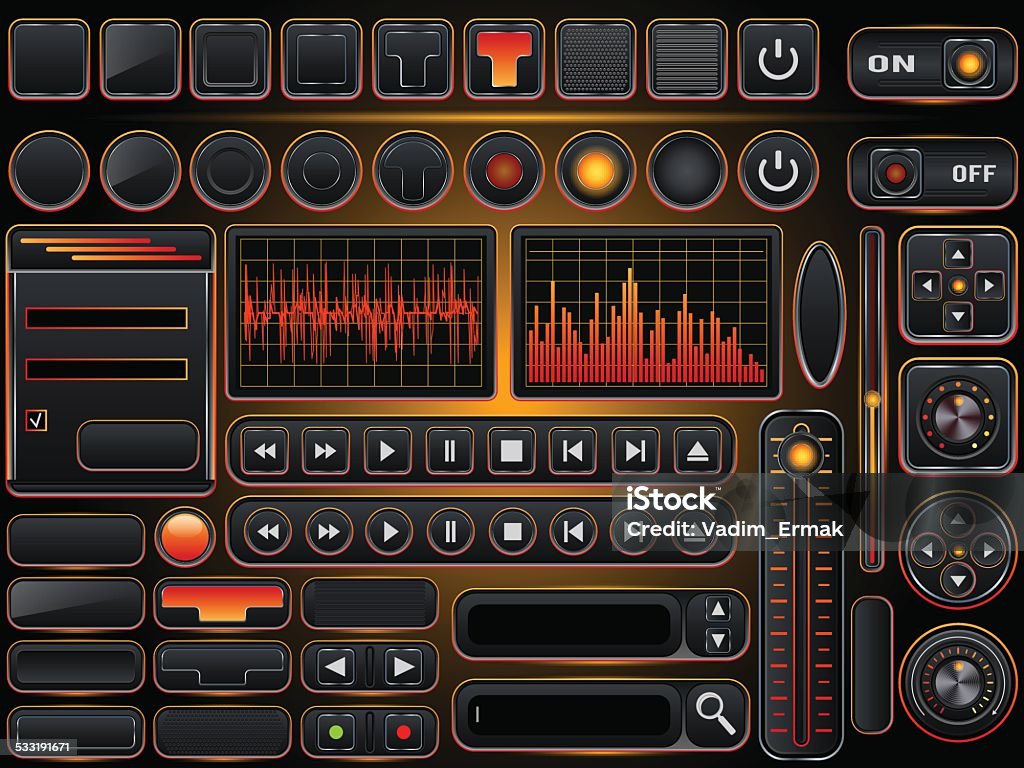Skip to next track with square button
Viewport: 1024px width, 768px height.
point(635,451)
